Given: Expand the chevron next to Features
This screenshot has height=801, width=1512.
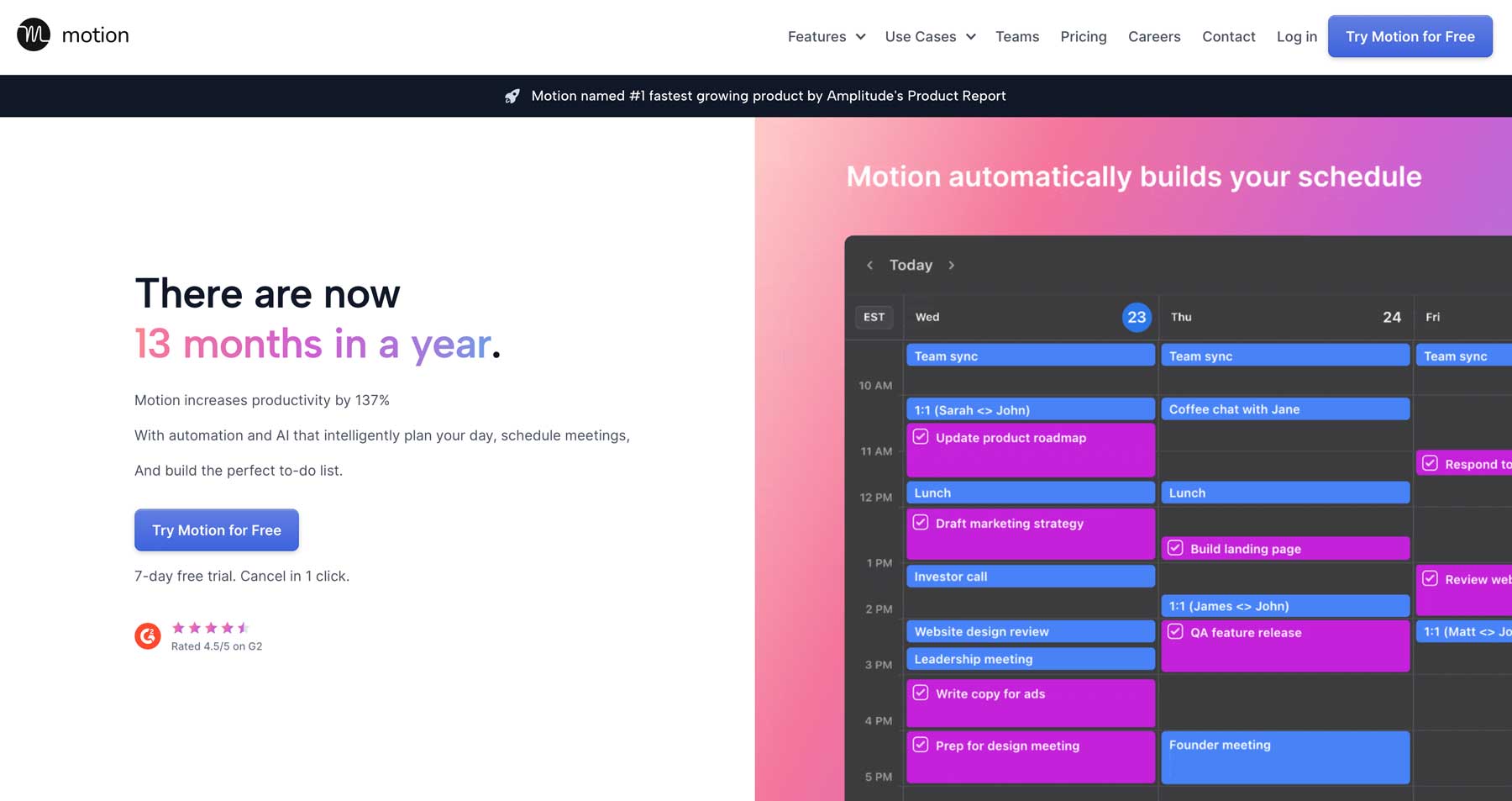Looking at the screenshot, I should [x=860, y=36].
